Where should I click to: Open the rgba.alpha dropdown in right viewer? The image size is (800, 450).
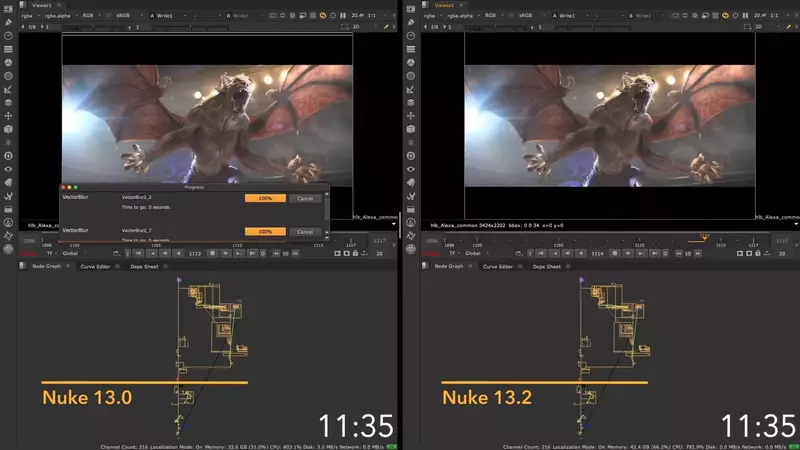pos(464,16)
